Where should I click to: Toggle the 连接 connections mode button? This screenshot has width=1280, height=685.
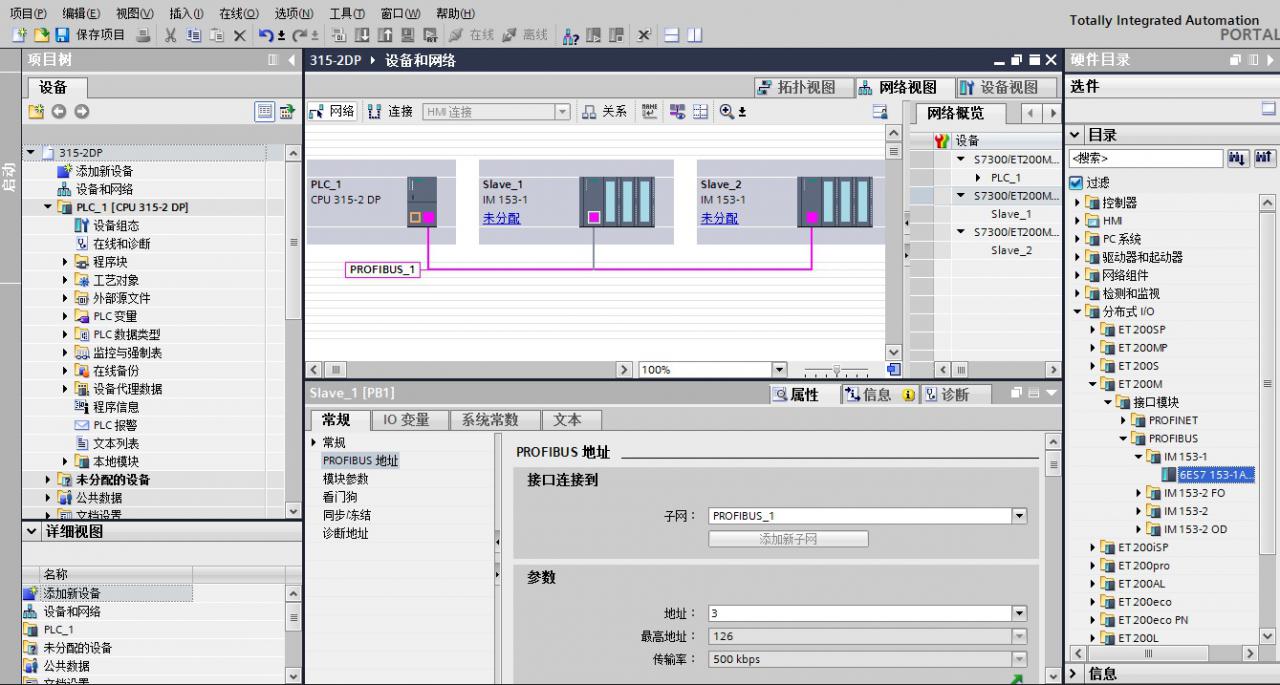click(390, 112)
